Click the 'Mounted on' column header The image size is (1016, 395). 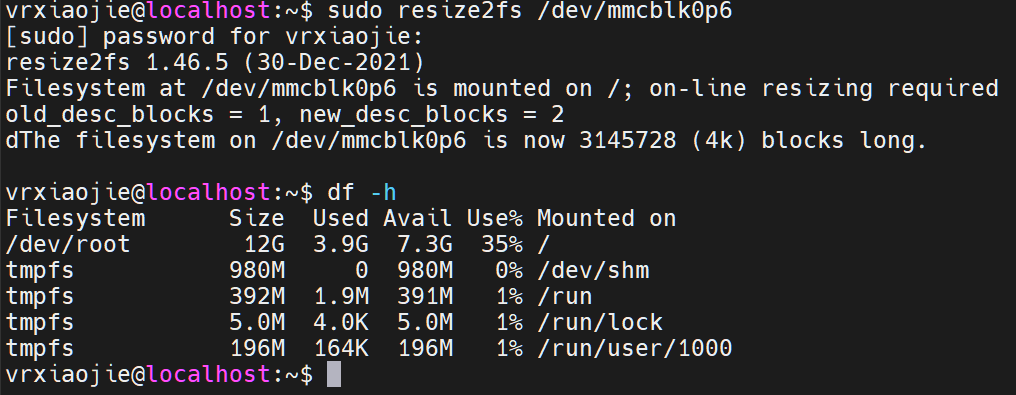(x=606, y=218)
